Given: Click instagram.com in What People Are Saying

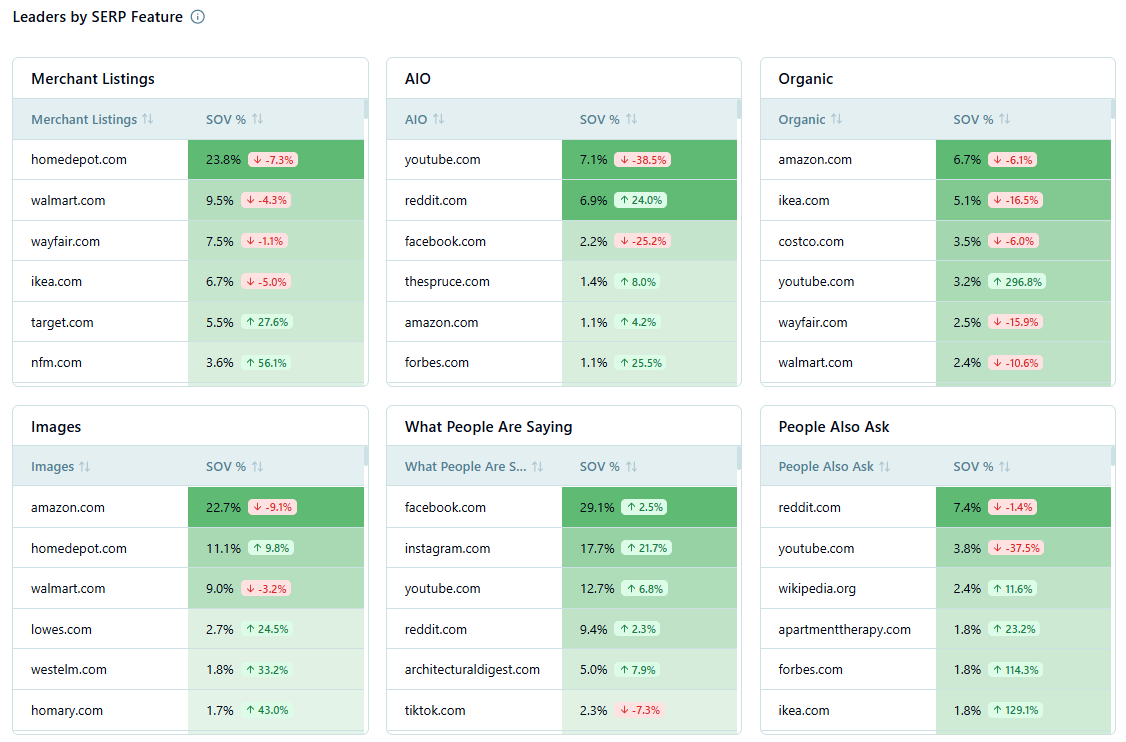Looking at the screenshot, I should click(447, 548).
